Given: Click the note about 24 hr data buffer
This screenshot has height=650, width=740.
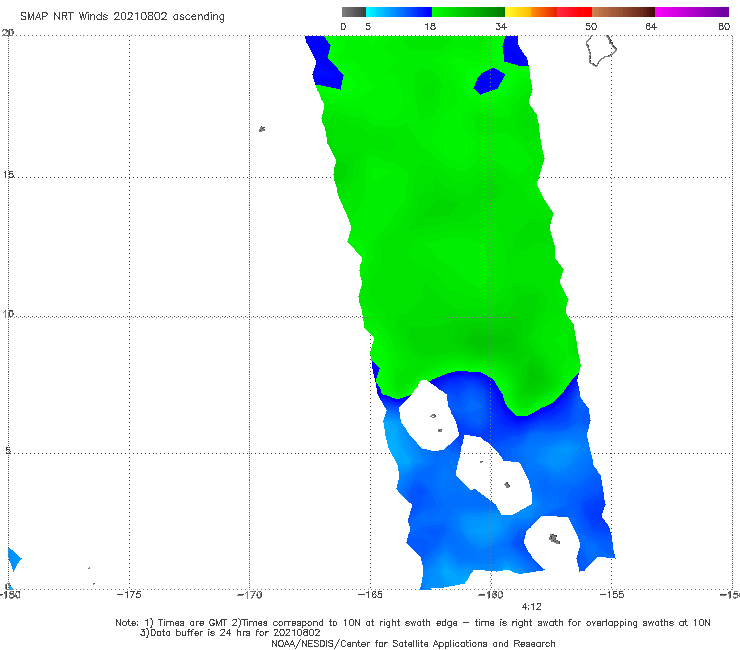Looking at the screenshot, I should click(230, 633).
